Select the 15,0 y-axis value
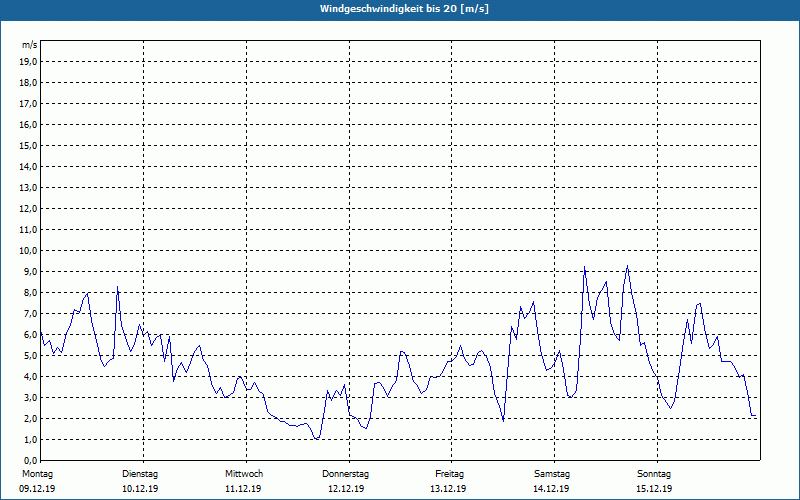The width and height of the screenshot is (800, 500). (28, 145)
